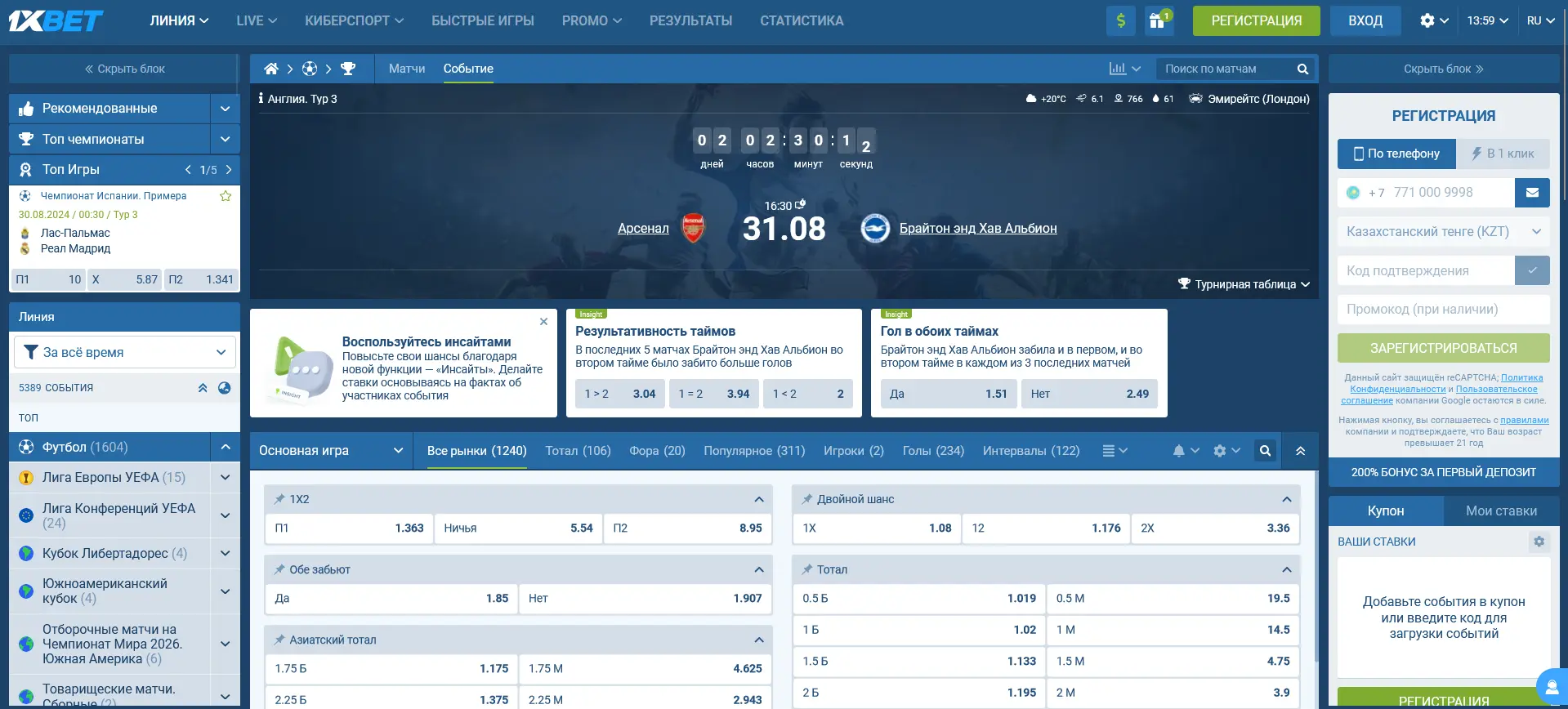
Task: Expand Кубок Либертадорес list
Action: [x=225, y=553]
